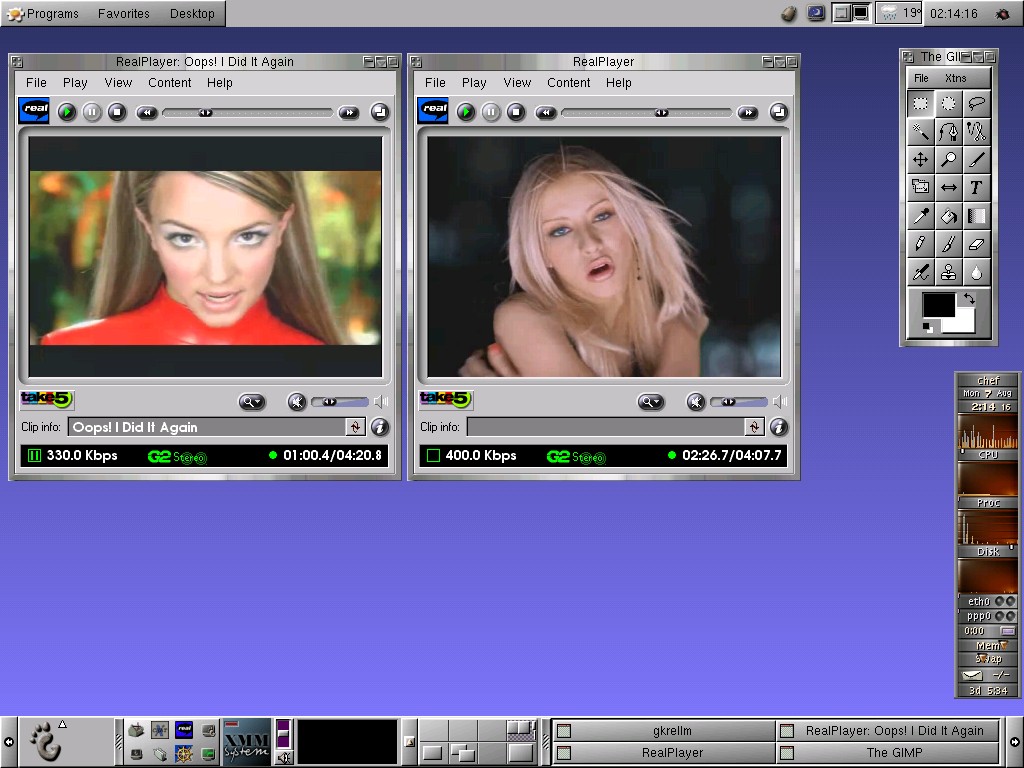Open Desktop menu in top panel

click(x=192, y=13)
